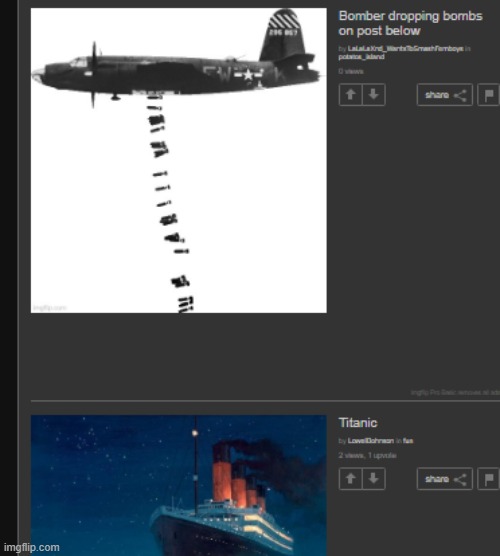Downvote the Bomber dropping bombs post
Screen dimensions: 500x556
pos(374,95)
